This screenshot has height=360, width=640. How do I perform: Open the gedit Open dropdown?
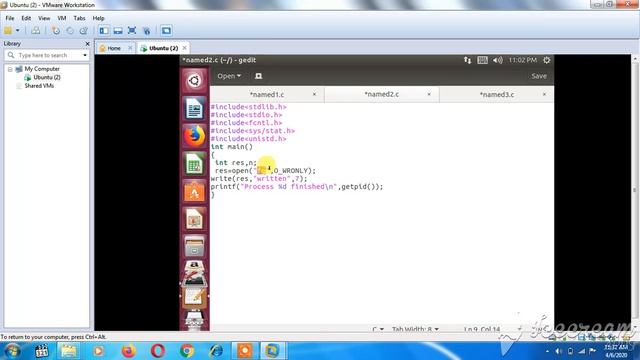(x=229, y=76)
